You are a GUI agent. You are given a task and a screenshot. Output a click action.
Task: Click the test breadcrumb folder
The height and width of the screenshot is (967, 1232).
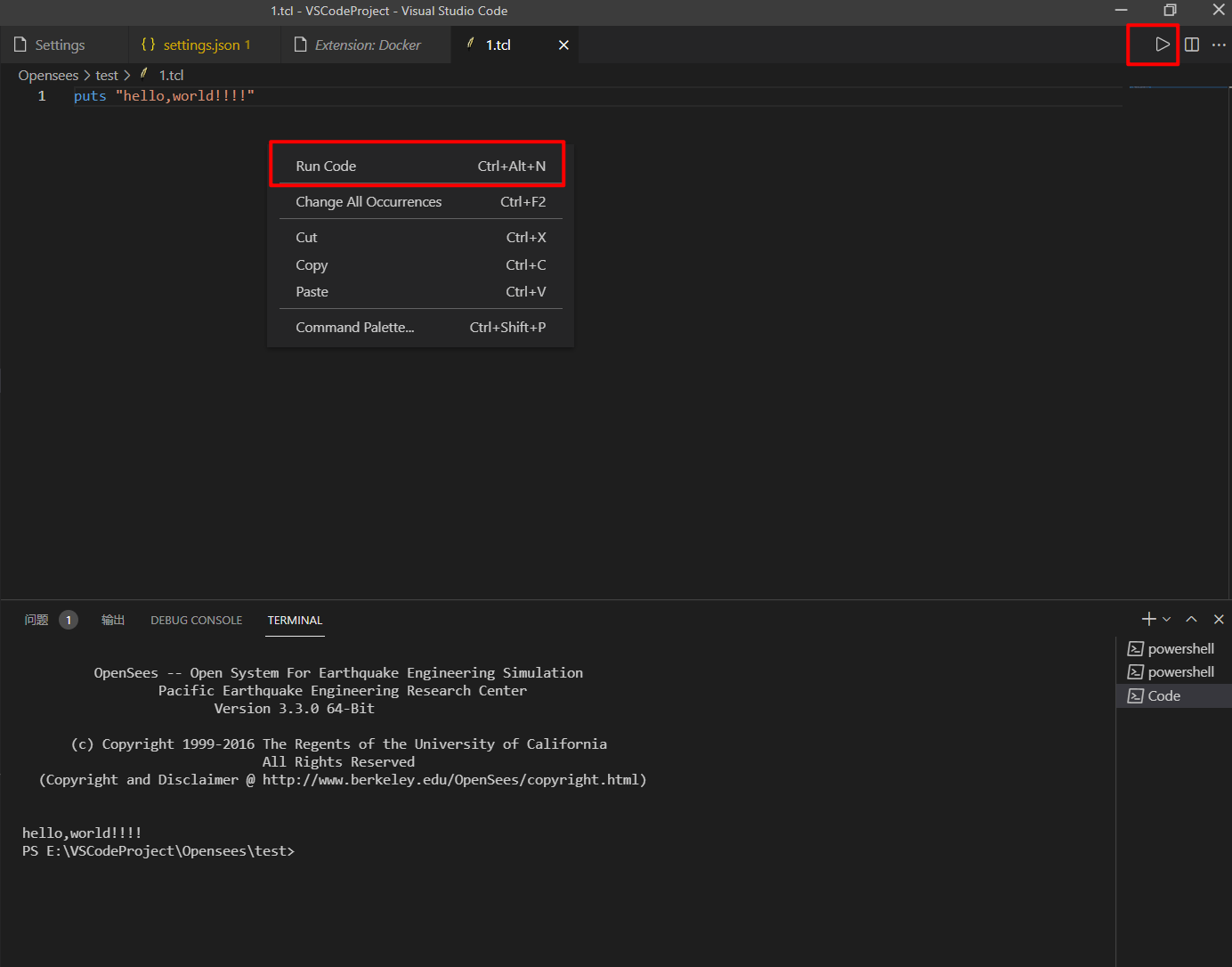(107, 76)
